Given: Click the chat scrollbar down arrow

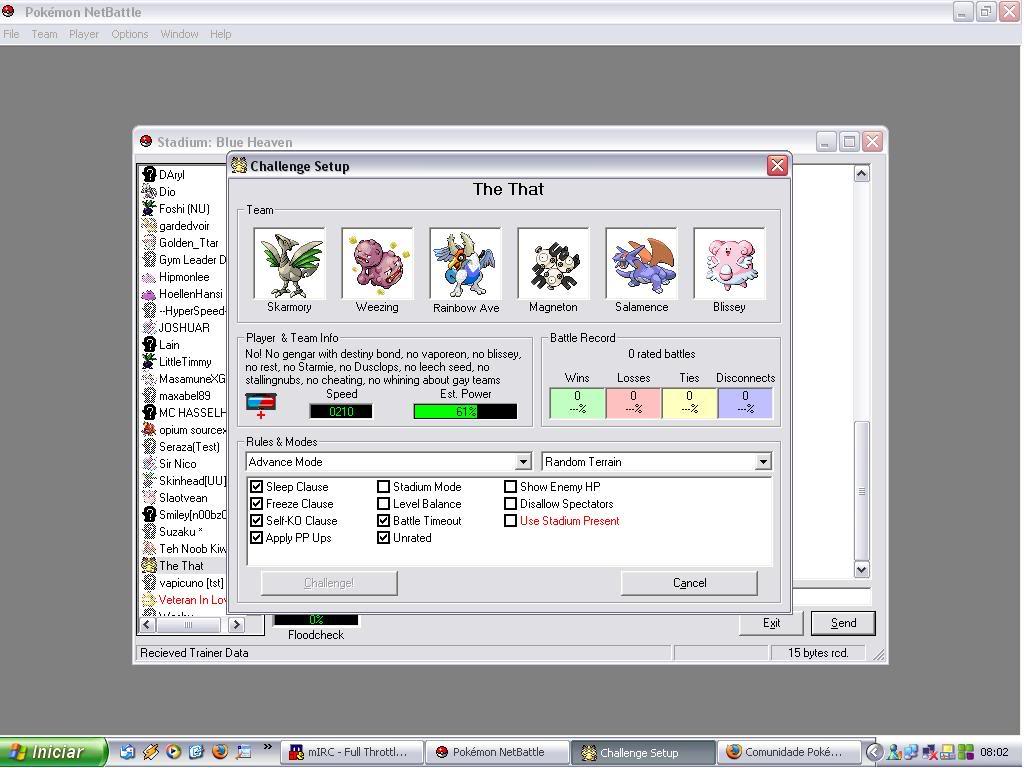Looking at the screenshot, I should coord(861,569).
